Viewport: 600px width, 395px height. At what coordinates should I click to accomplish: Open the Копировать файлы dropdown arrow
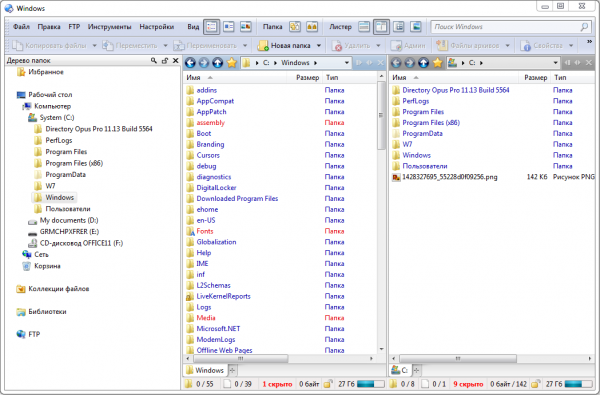coord(95,46)
